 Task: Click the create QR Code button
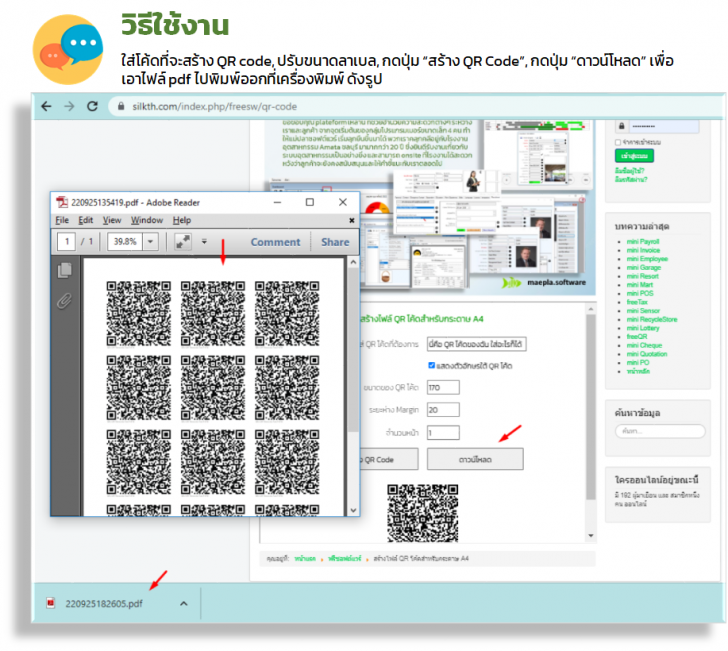point(389,459)
